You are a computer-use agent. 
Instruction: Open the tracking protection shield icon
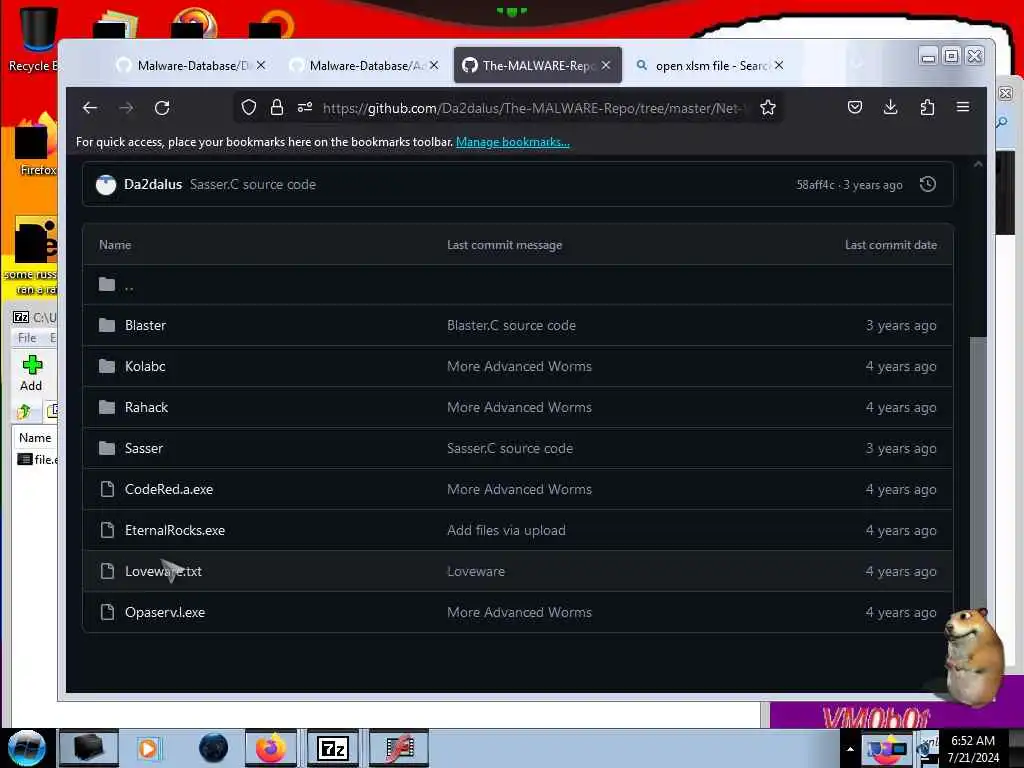(249, 107)
